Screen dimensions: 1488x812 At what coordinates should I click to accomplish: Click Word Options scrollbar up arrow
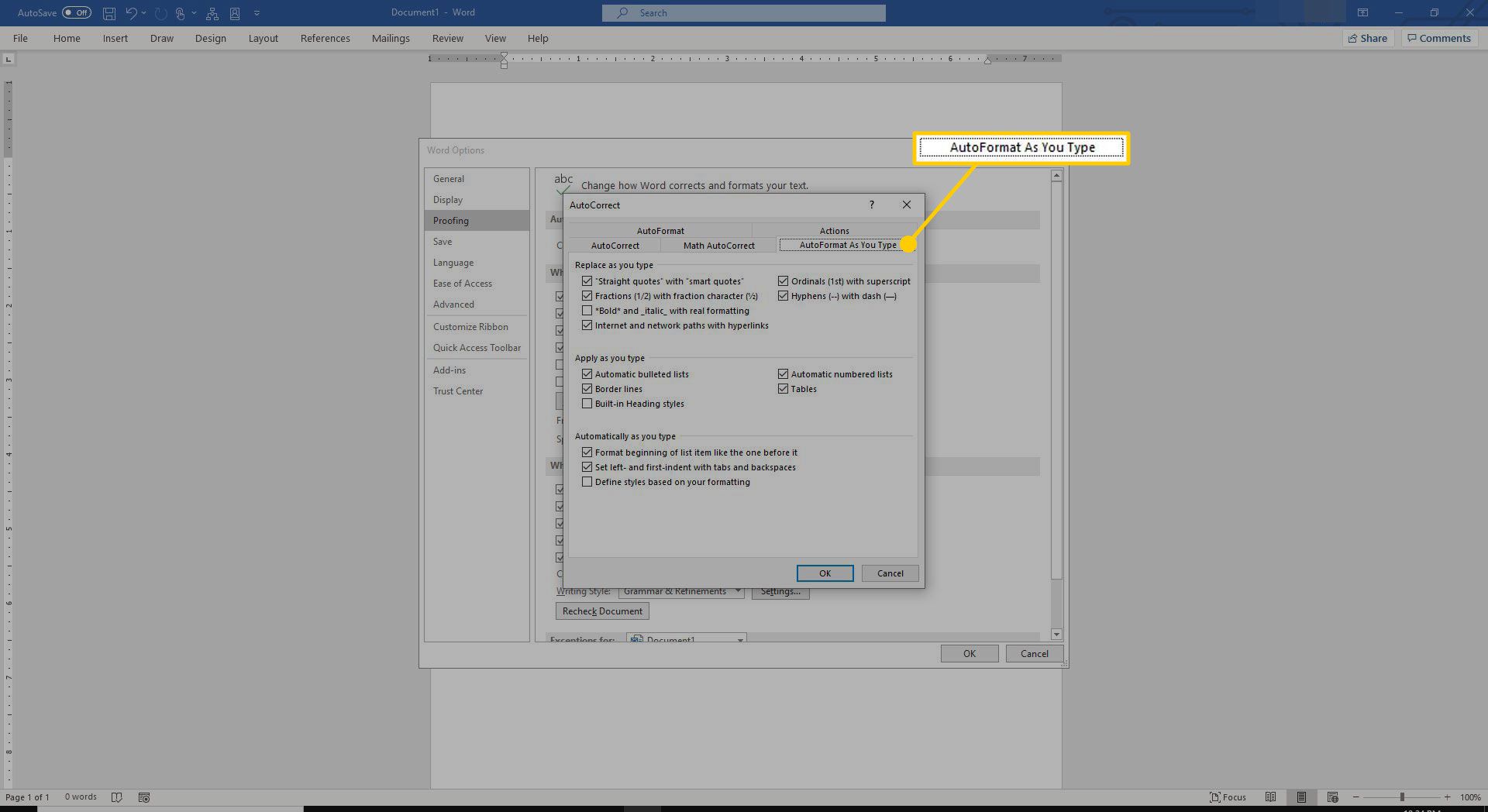coord(1056,176)
